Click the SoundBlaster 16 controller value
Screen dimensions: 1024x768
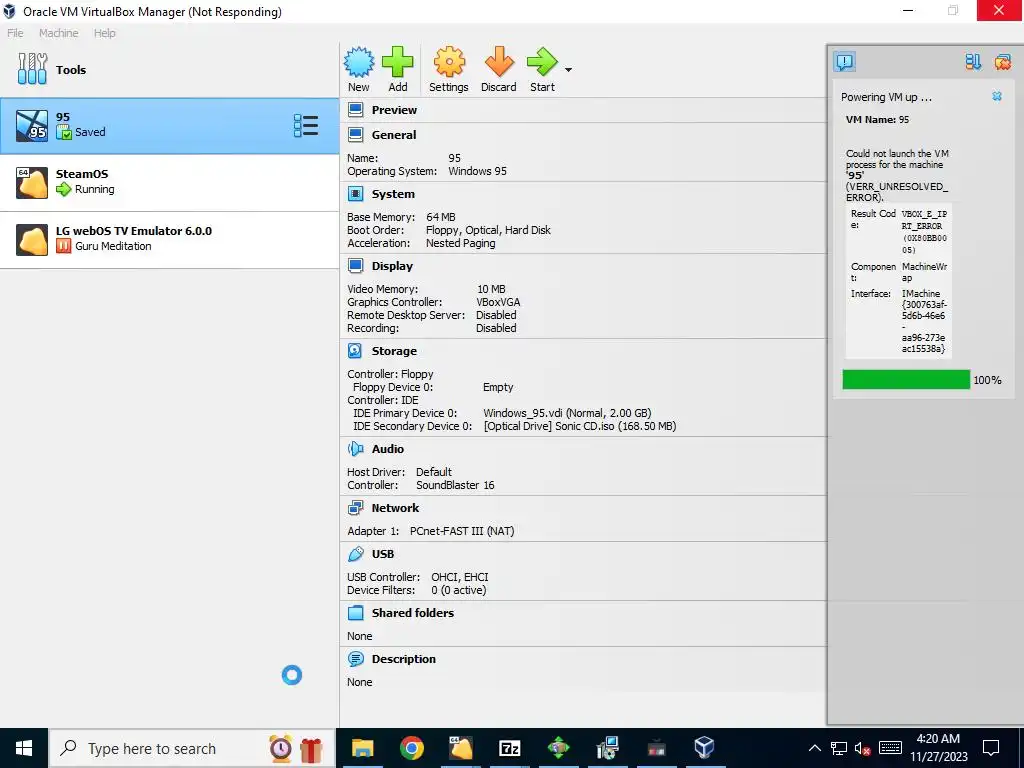tap(455, 485)
